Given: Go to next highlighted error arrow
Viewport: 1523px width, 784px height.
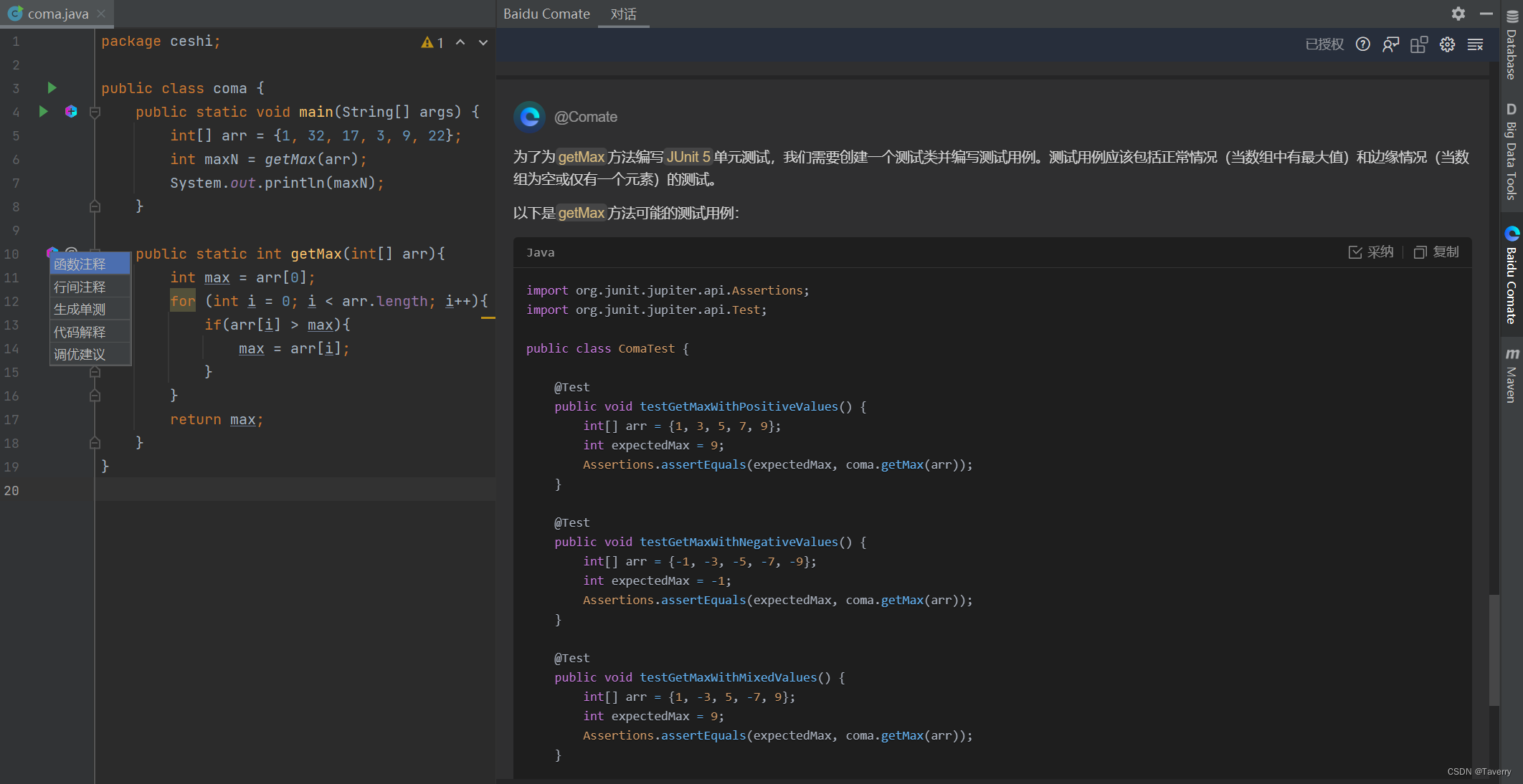Looking at the screenshot, I should click(x=483, y=42).
